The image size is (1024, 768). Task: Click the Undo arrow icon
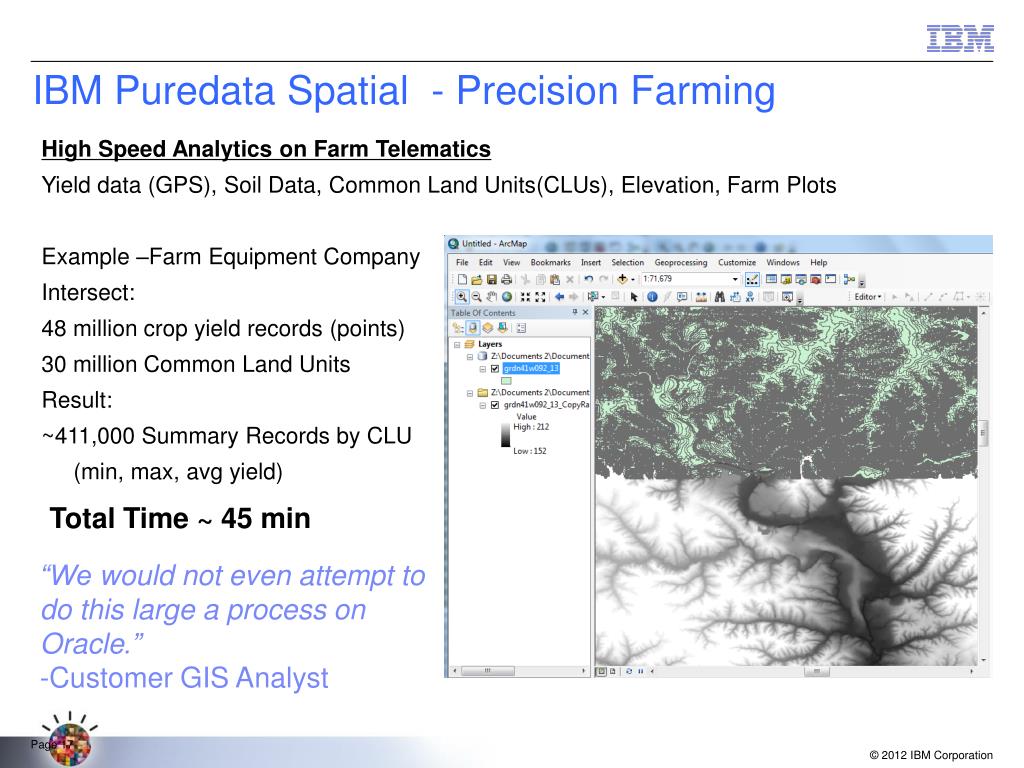tap(588, 279)
